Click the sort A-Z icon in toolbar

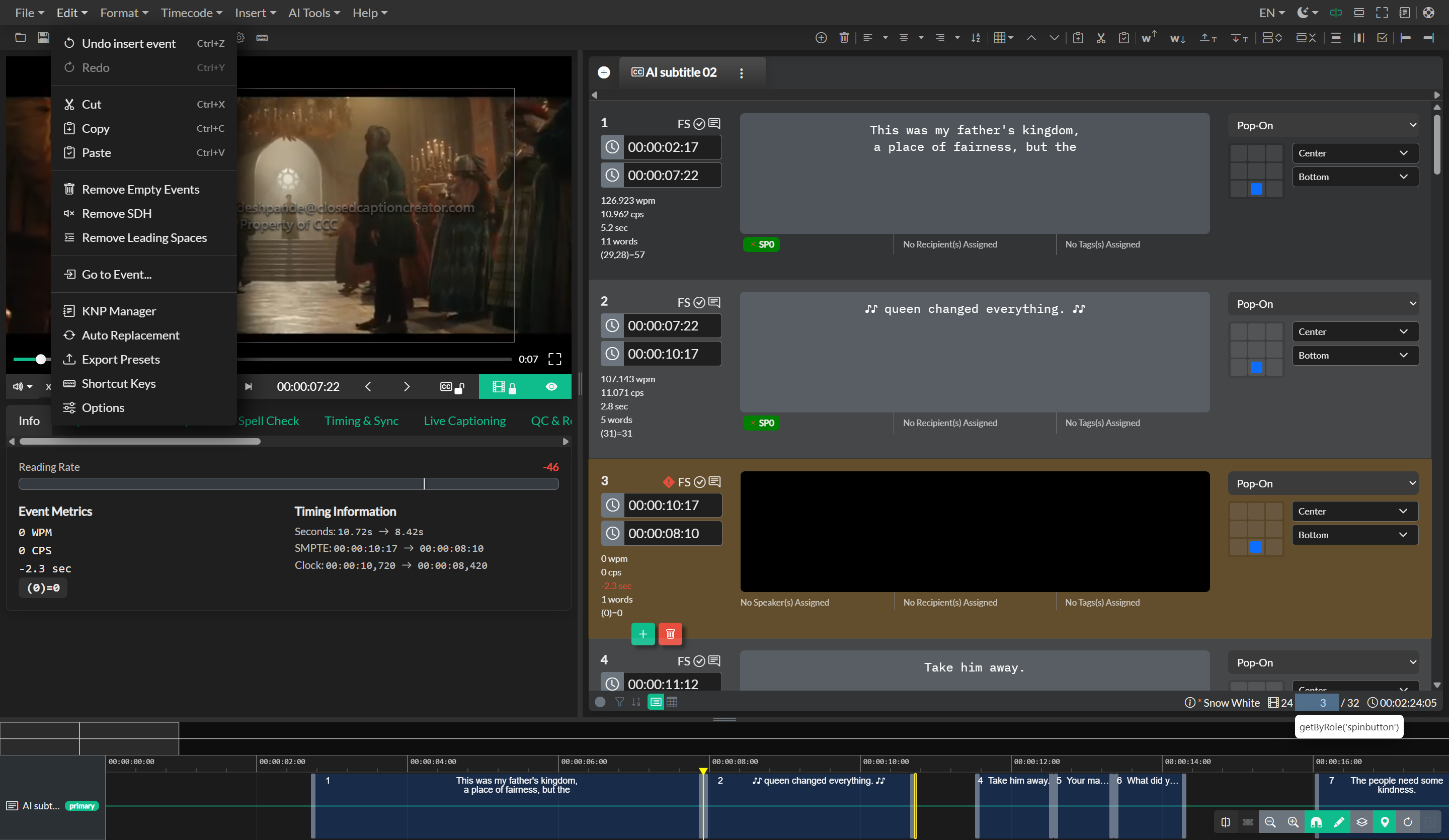pyautogui.click(x=976, y=38)
